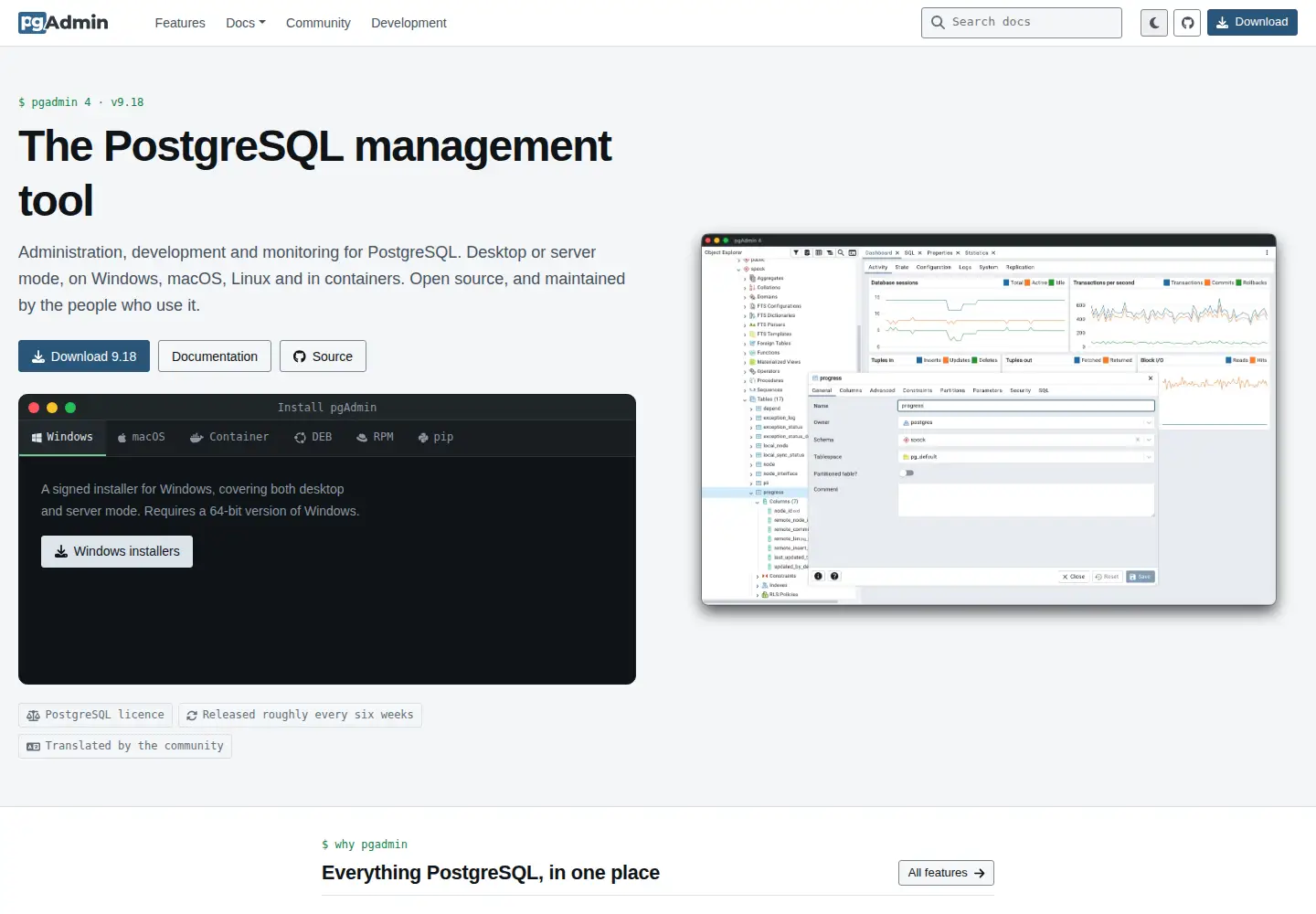This screenshot has width=1316, height=914.
Task: Click the magnifier icon in search box
Action: point(938,22)
